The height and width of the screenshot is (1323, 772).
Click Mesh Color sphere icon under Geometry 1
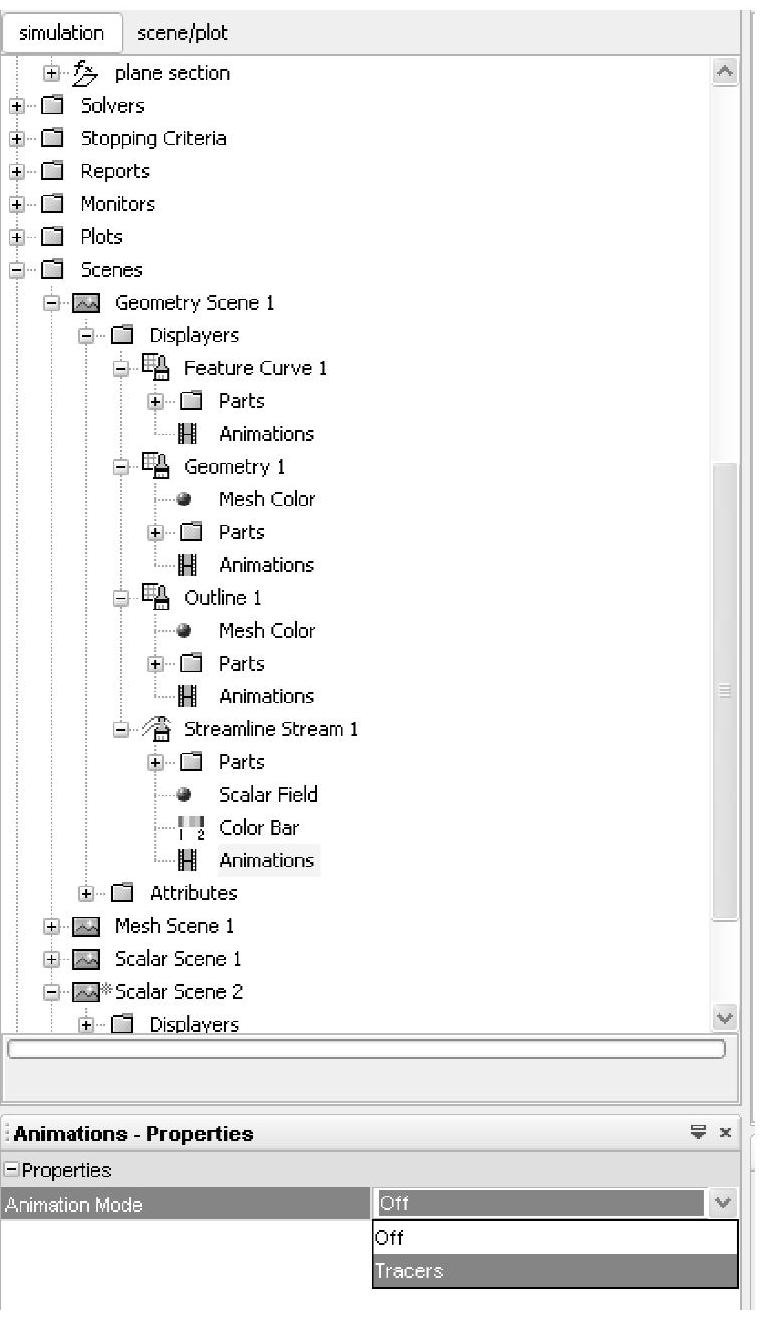click(x=184, y=500)
